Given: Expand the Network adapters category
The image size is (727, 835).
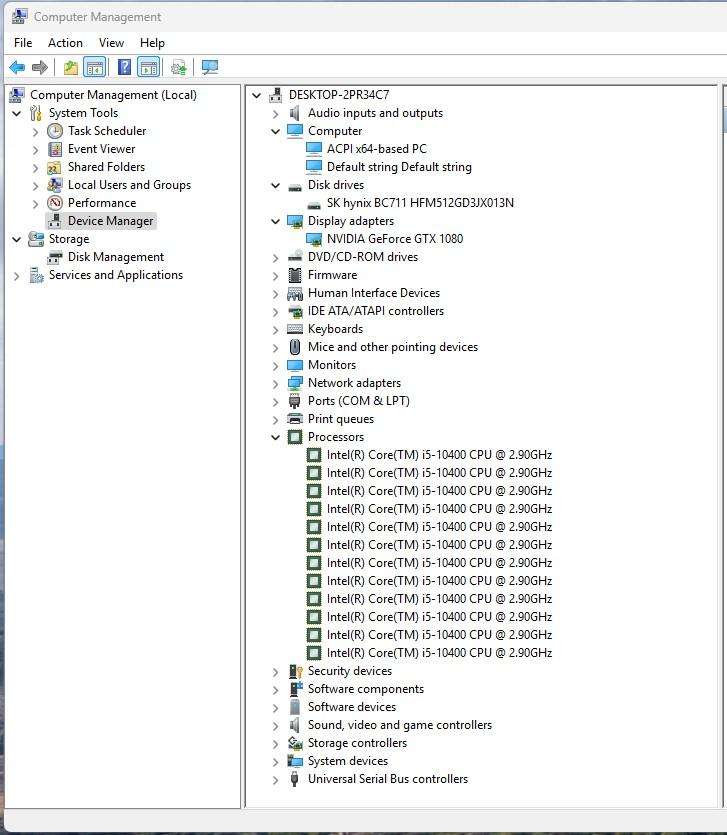Looking at the screenshot, I should (276, 383).
